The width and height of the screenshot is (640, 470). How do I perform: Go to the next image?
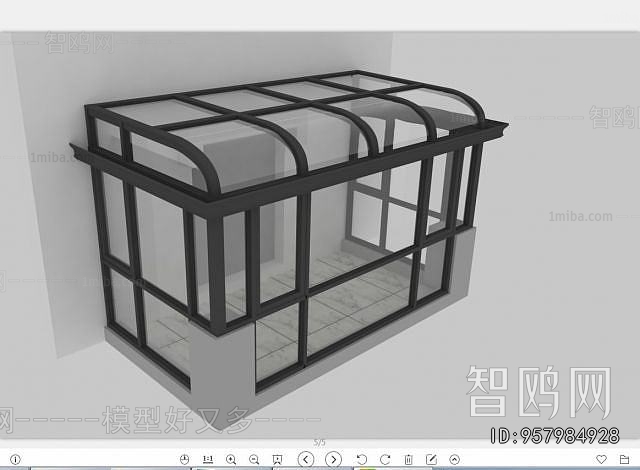333,459
